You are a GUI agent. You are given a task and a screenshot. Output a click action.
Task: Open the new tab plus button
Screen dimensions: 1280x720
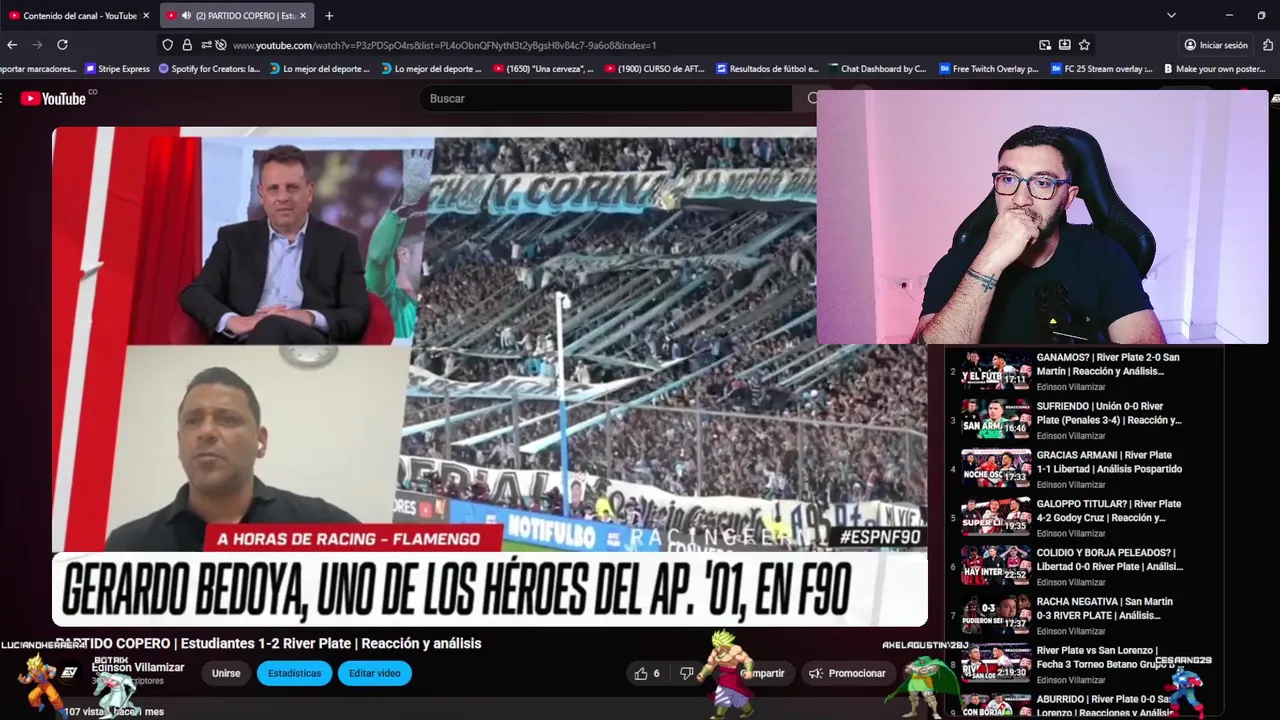[329, 15]
